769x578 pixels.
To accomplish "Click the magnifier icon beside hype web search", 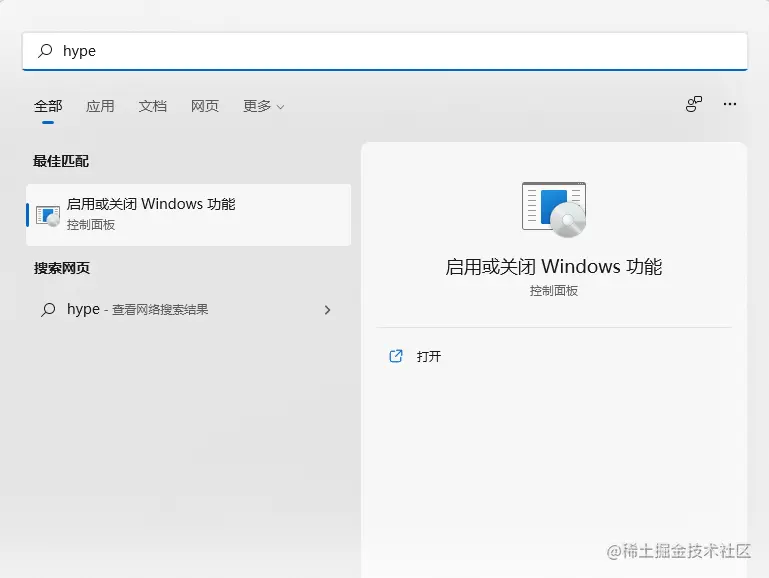I will 48,309.
